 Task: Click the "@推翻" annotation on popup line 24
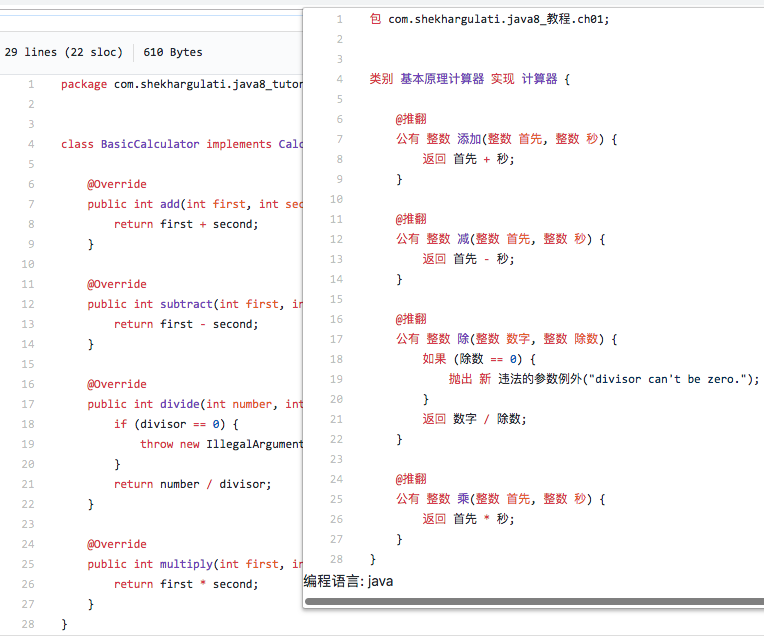pyautogui.click(x=411, y=479)
